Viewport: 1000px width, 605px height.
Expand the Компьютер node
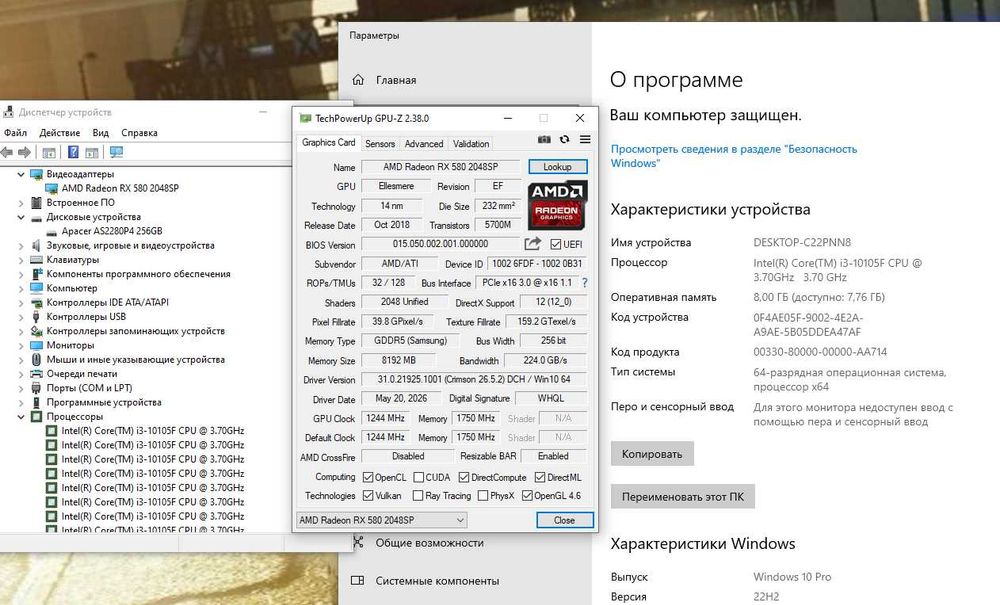(21, 288)
